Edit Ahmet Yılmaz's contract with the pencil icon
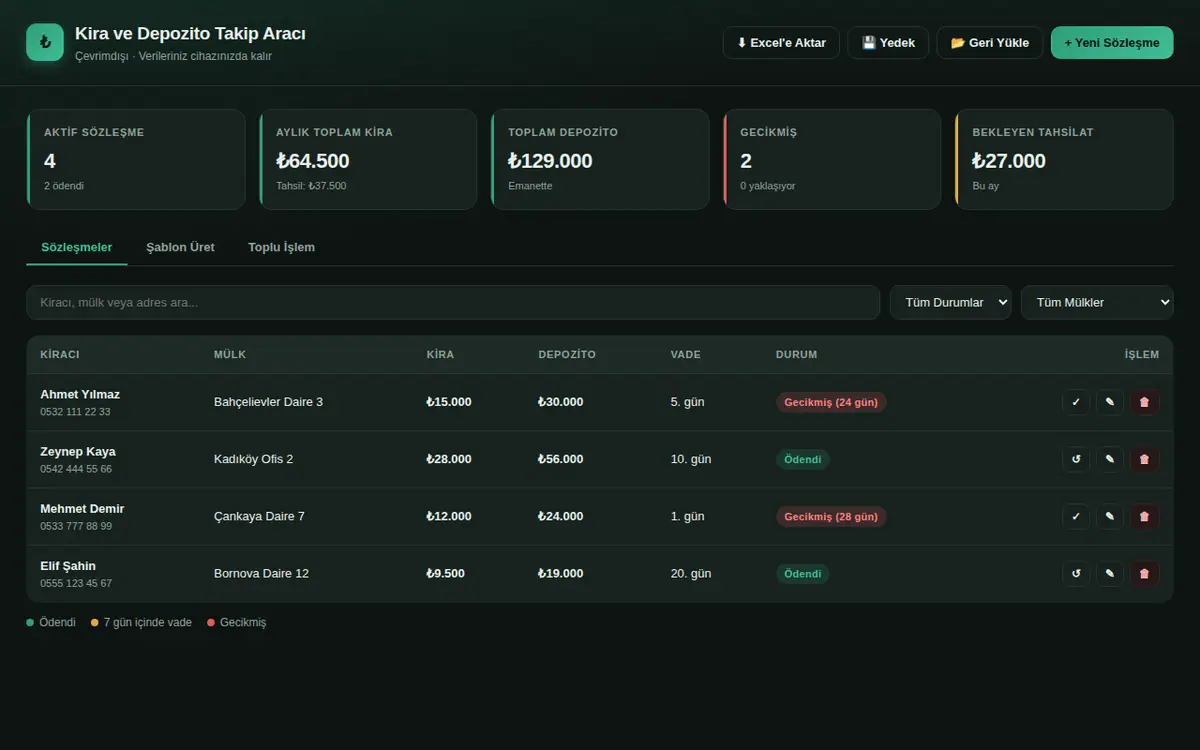 [x=1110, y=402]
